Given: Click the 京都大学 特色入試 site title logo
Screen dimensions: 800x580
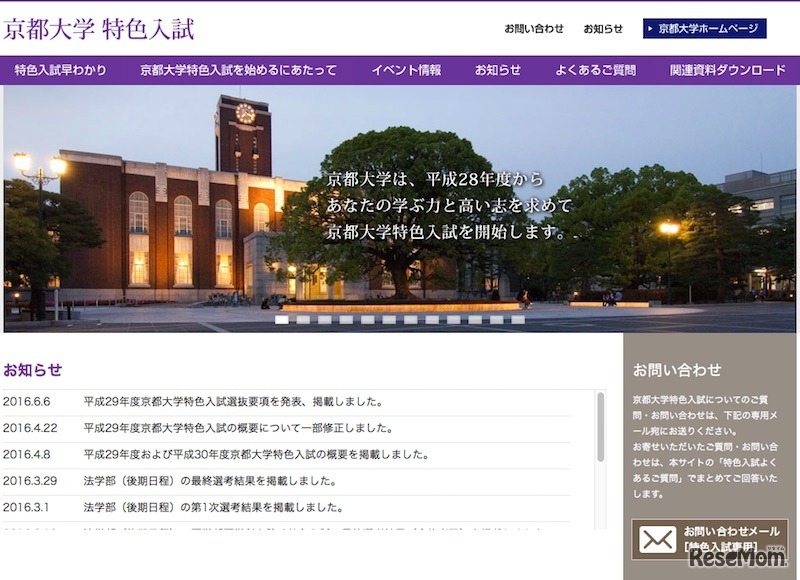Looking at the screenshot, I should coord(99,29).
